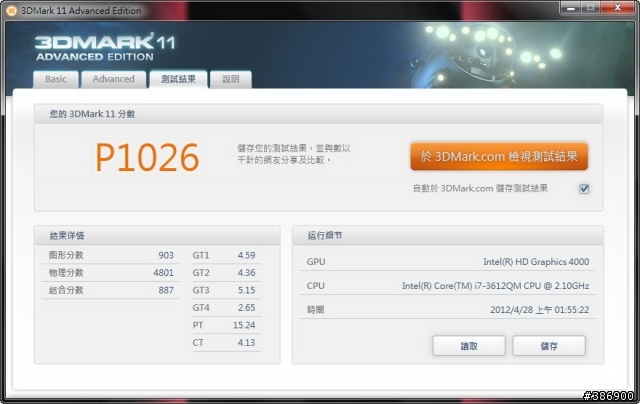The width and height of the screenshot is (640, 404).
Task: Click the 图形分数 row label
Action: pyautogui.click(x=66, y=255)
